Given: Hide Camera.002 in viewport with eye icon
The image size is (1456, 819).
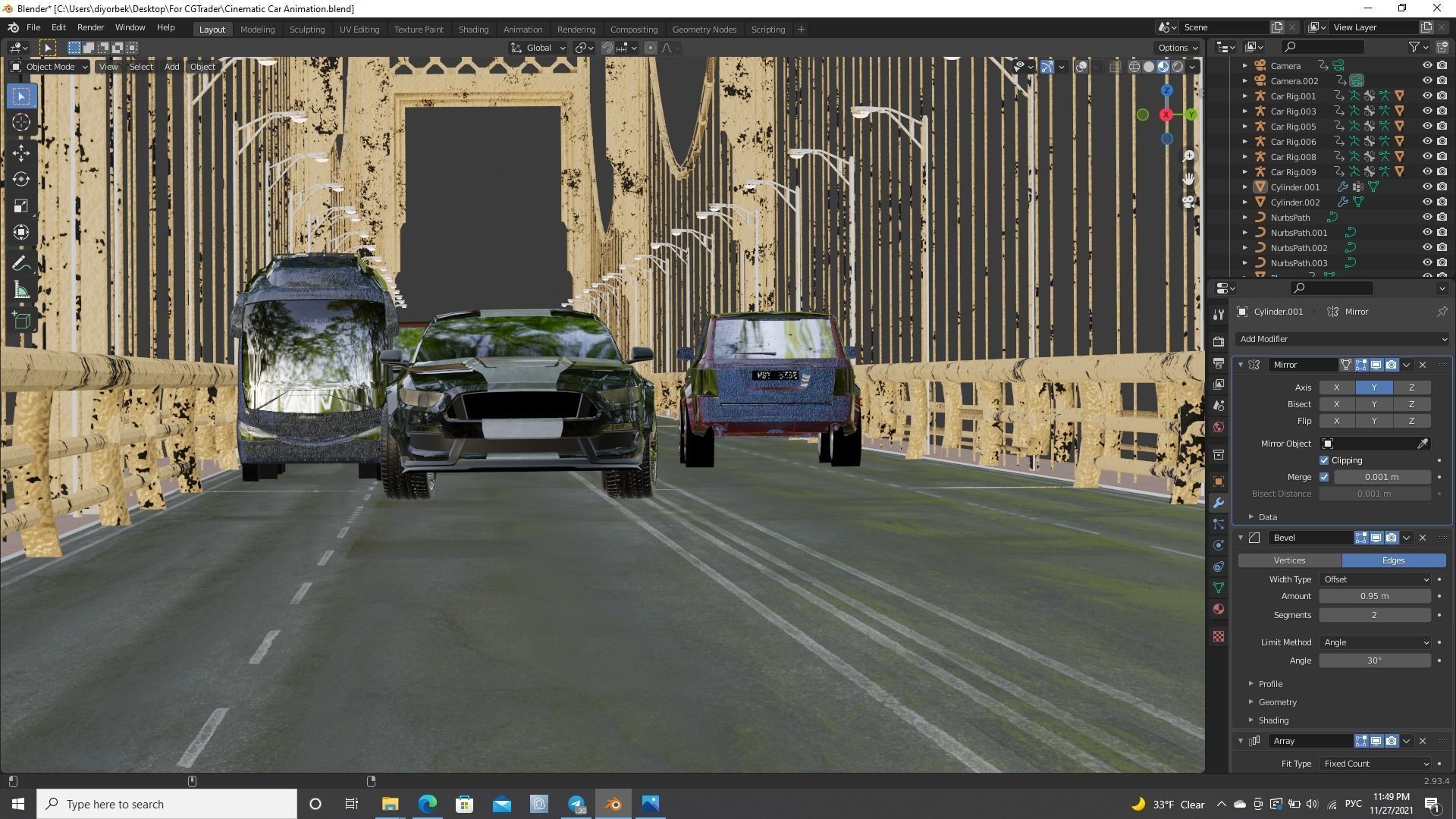Looking at the screenshot, I should [1426, 81].
